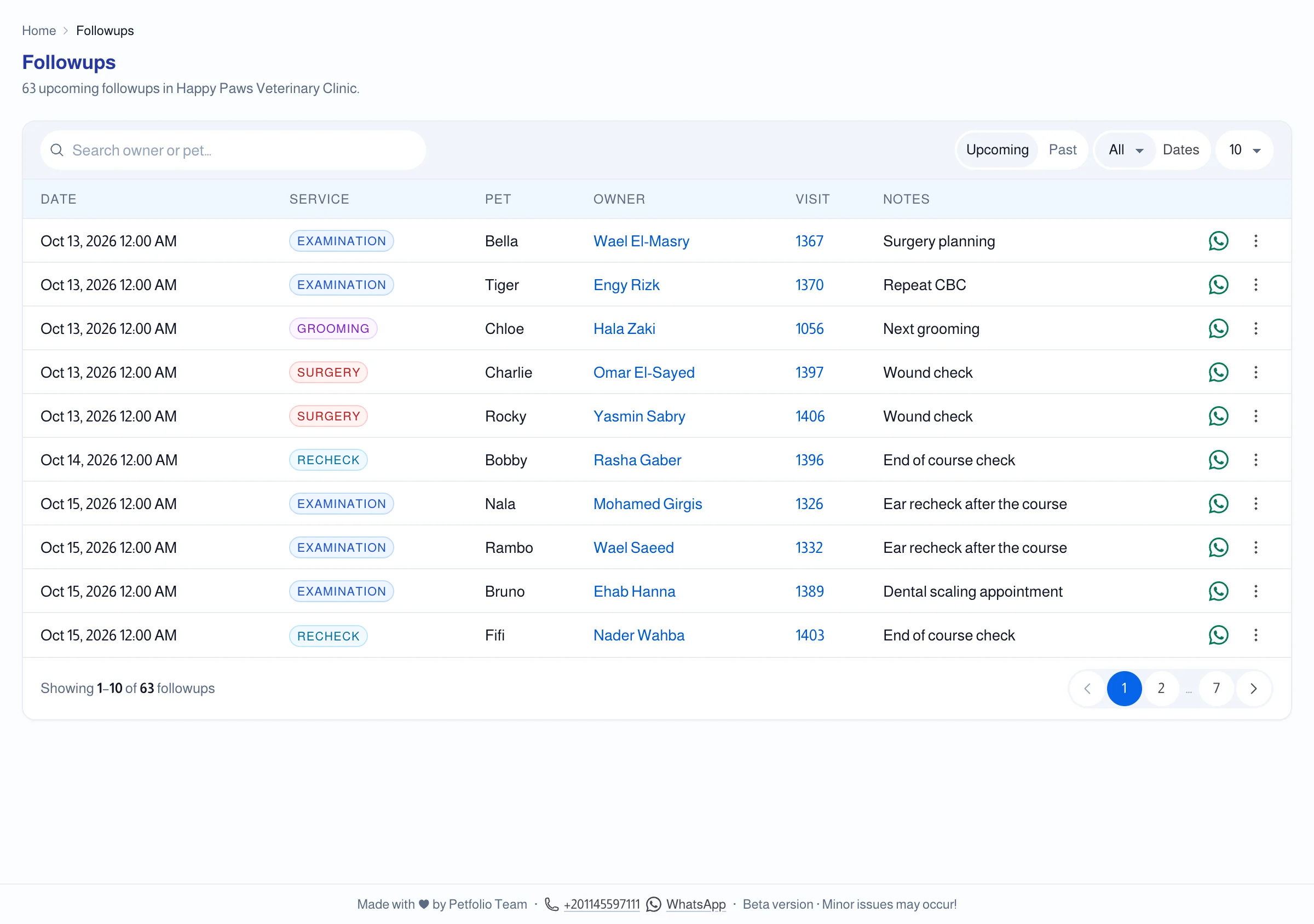Select current page 1 button
The image size is (1314, 924).
pos(1124,688)
